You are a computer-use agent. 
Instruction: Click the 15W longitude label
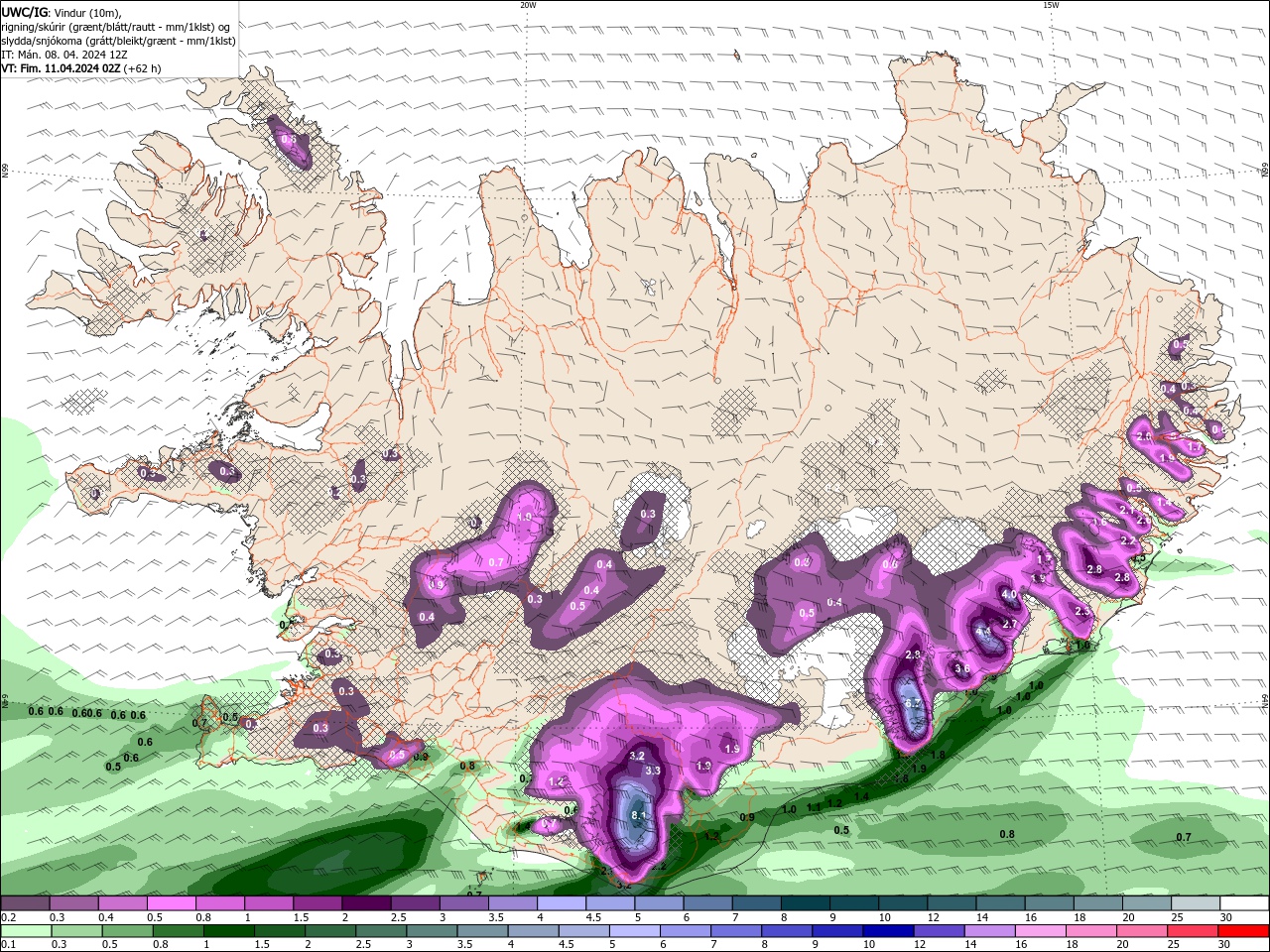click(1051, 5)
